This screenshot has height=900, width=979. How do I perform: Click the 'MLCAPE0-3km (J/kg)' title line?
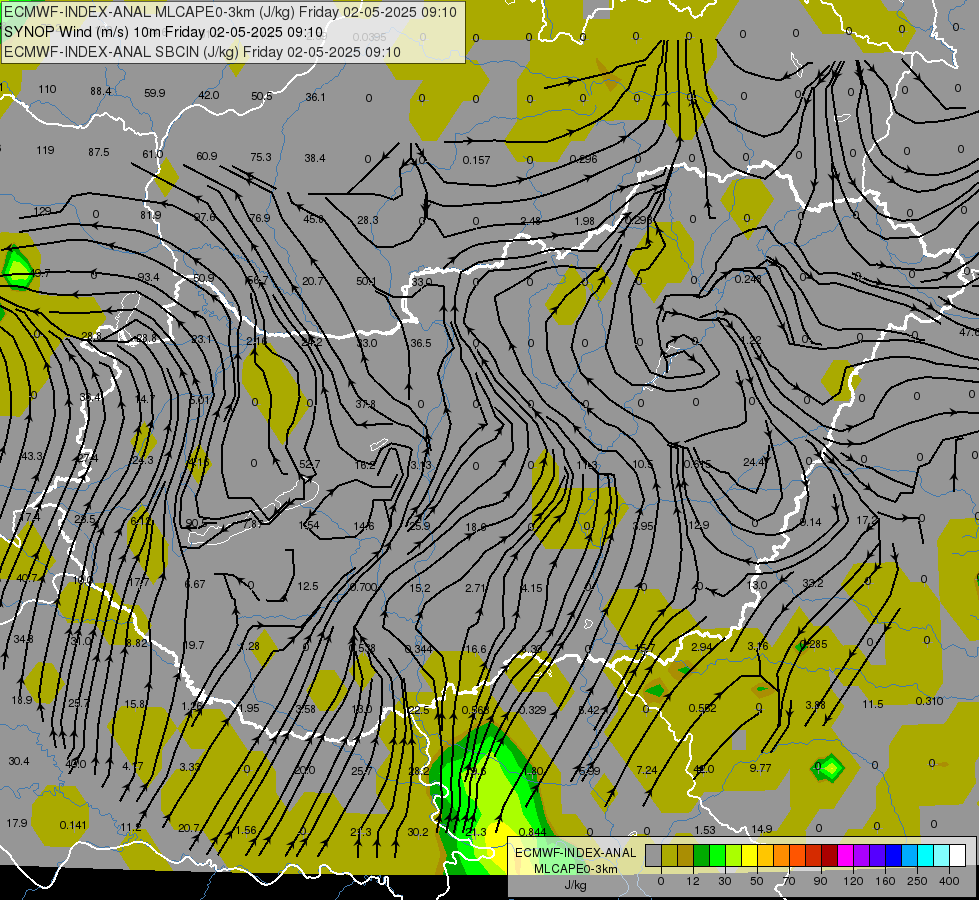tap(230, 12)
